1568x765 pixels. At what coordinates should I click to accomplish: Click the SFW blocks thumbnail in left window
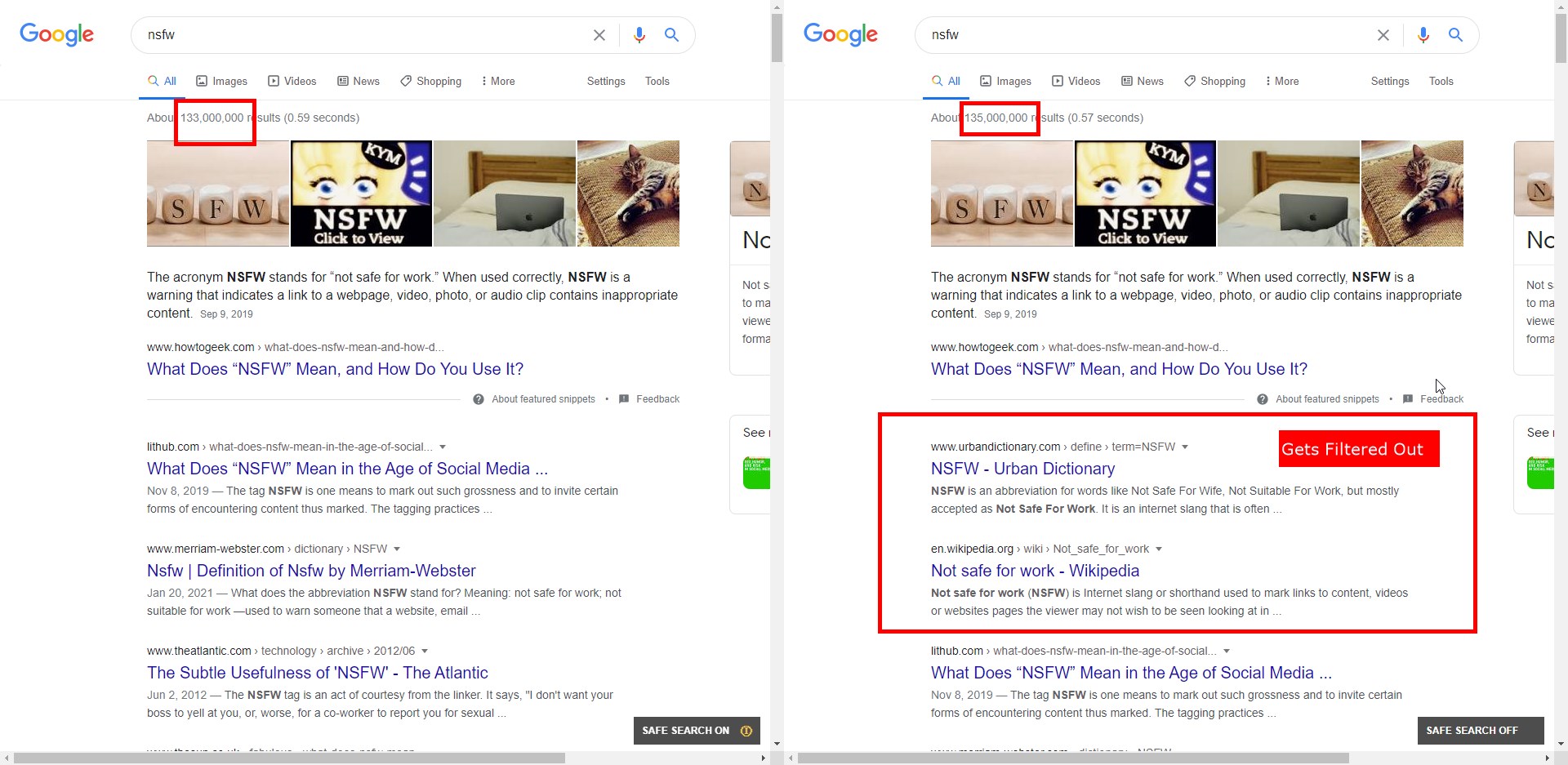218,193
